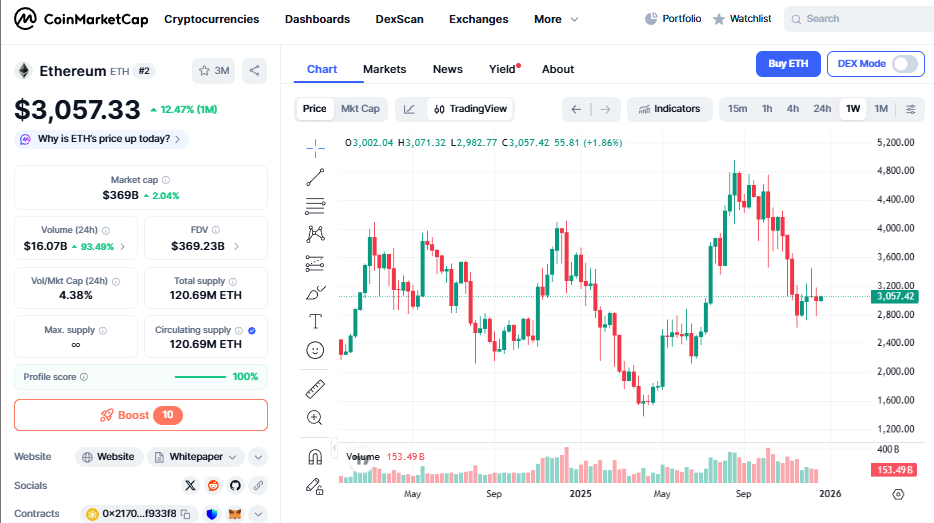The image size is (934, 523).
Task: Set the chart interval to 15m
Action: [737, 109]
